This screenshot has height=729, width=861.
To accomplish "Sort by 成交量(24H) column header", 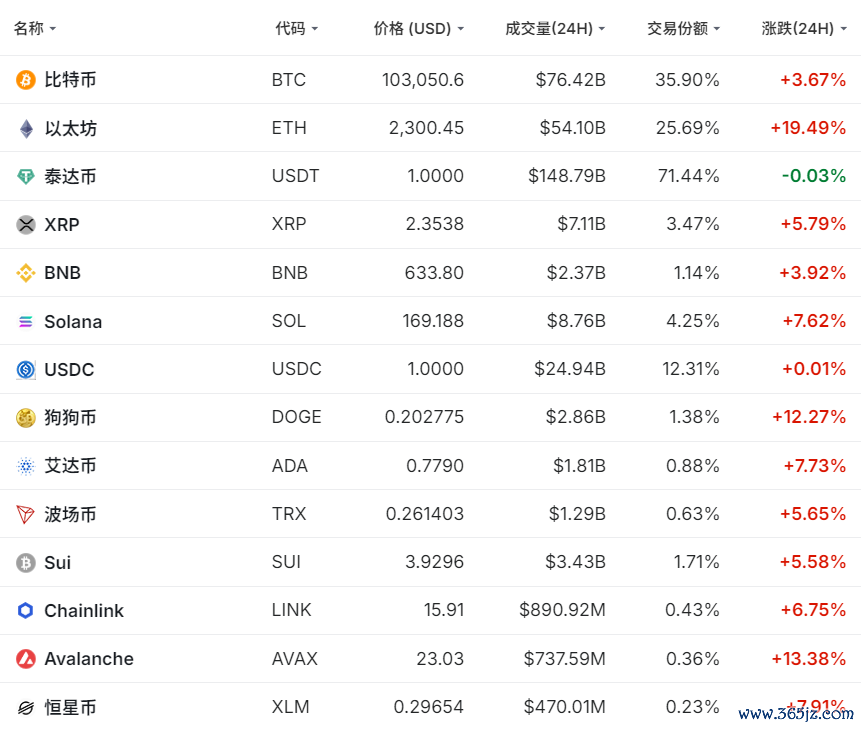I will (555, 29).
